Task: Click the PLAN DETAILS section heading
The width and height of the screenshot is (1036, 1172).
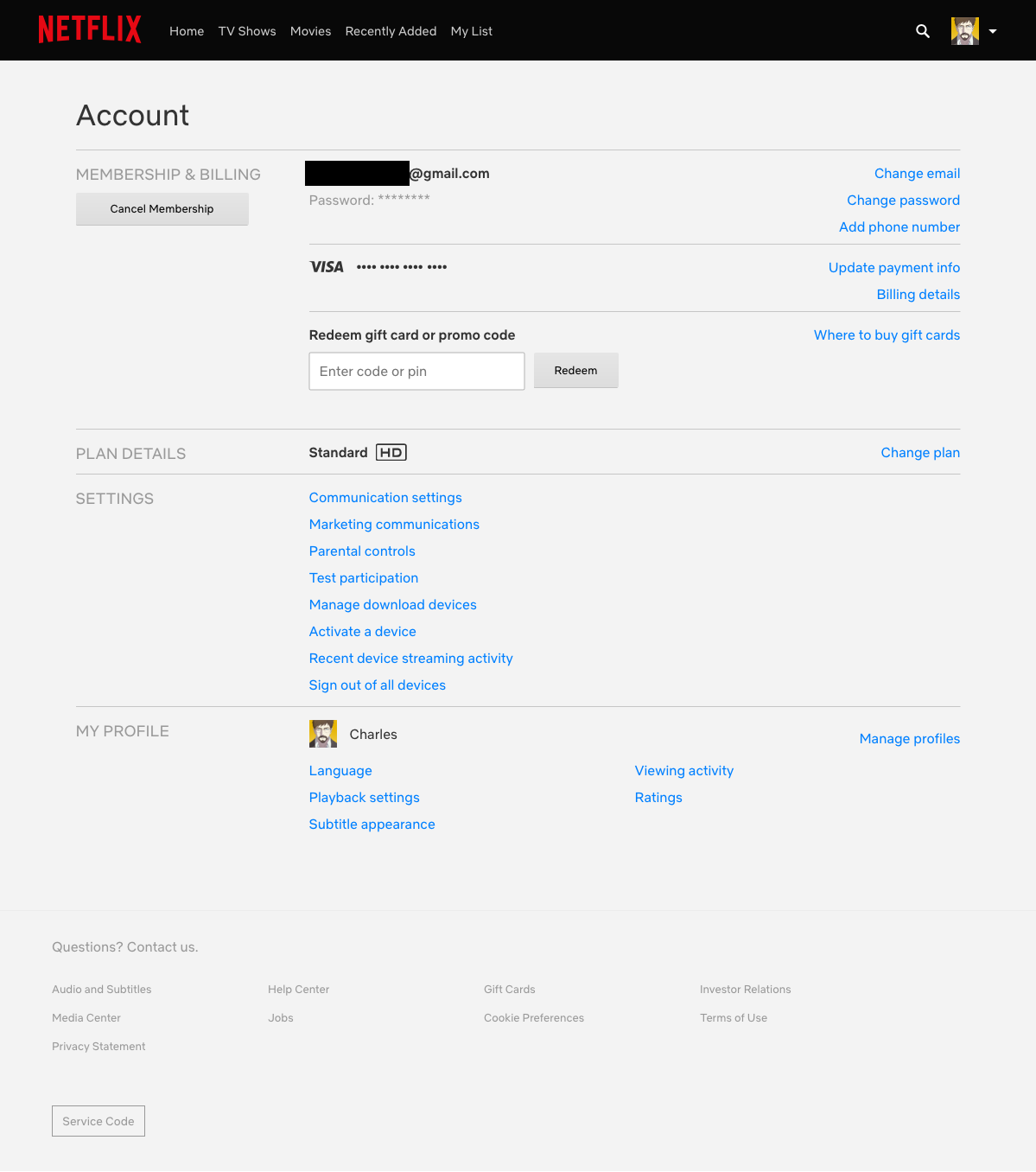Action: coord(130,454)
